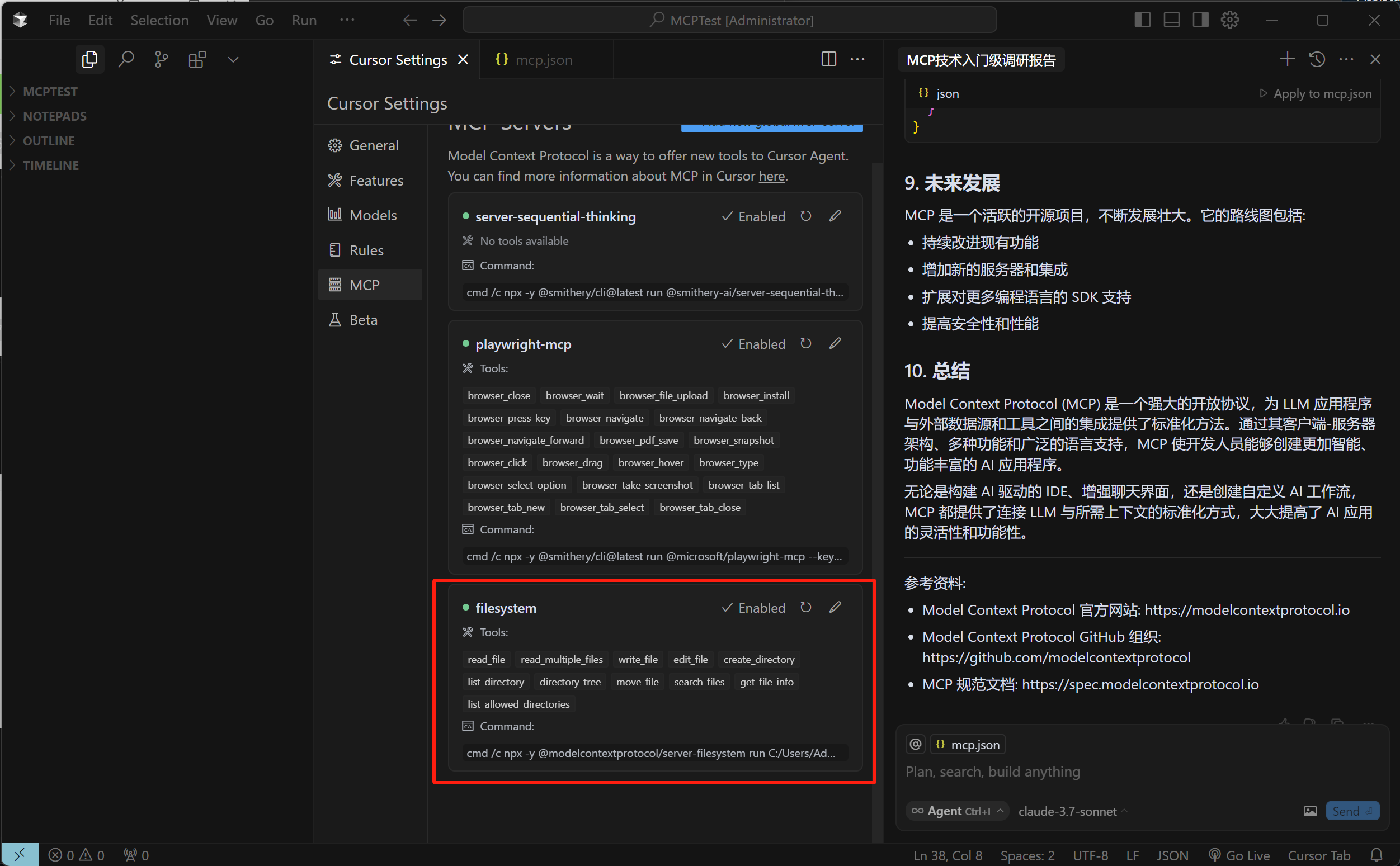Open the Go menu
1400x866 pixels.
(264, 20)
